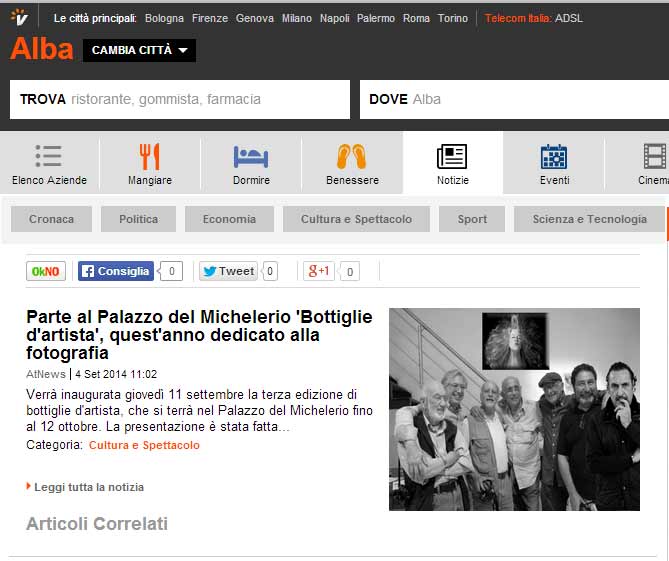Focus the TROVA search field
The image size is (669, 561).
(180, 99)
